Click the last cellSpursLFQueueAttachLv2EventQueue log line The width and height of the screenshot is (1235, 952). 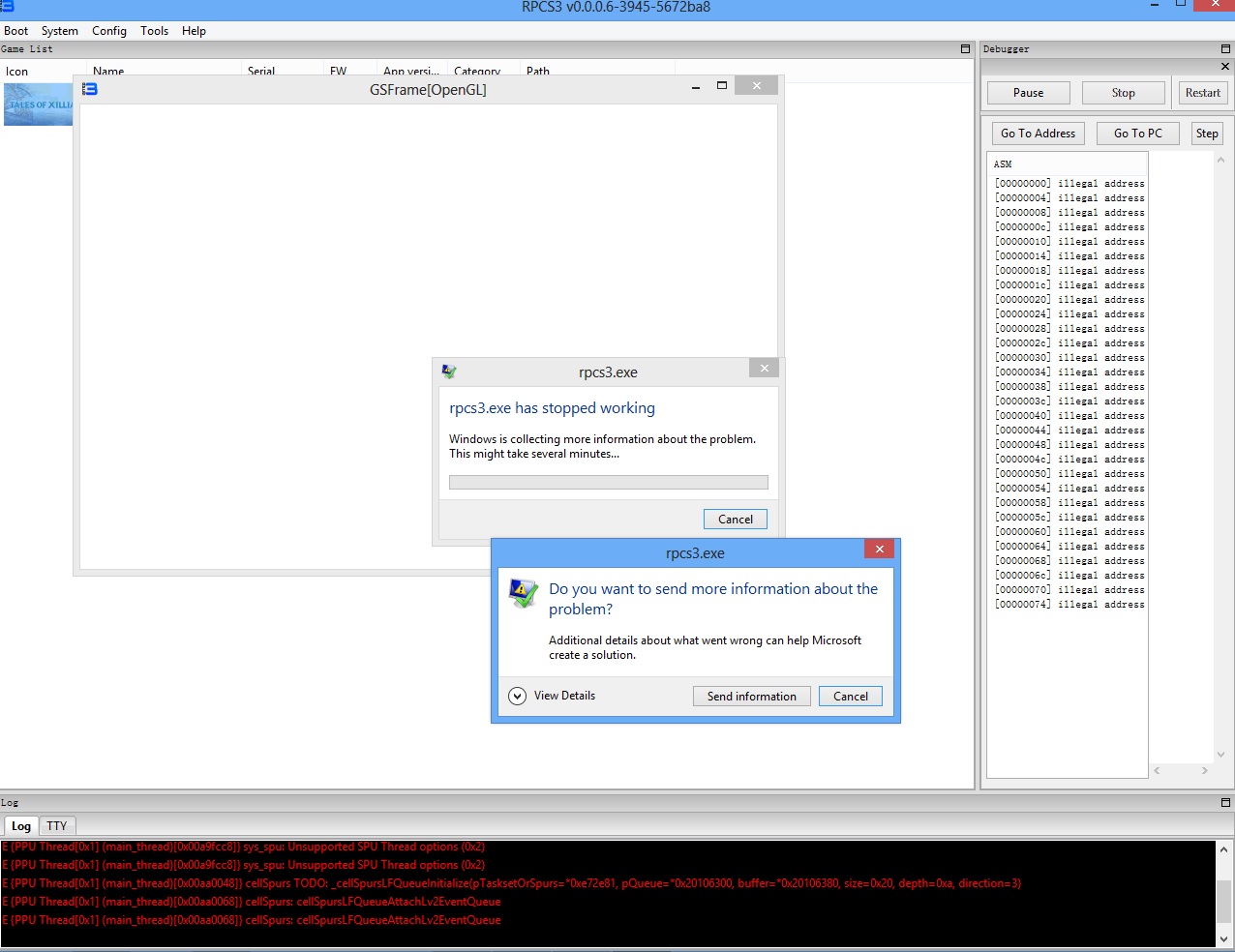(252, 920)
